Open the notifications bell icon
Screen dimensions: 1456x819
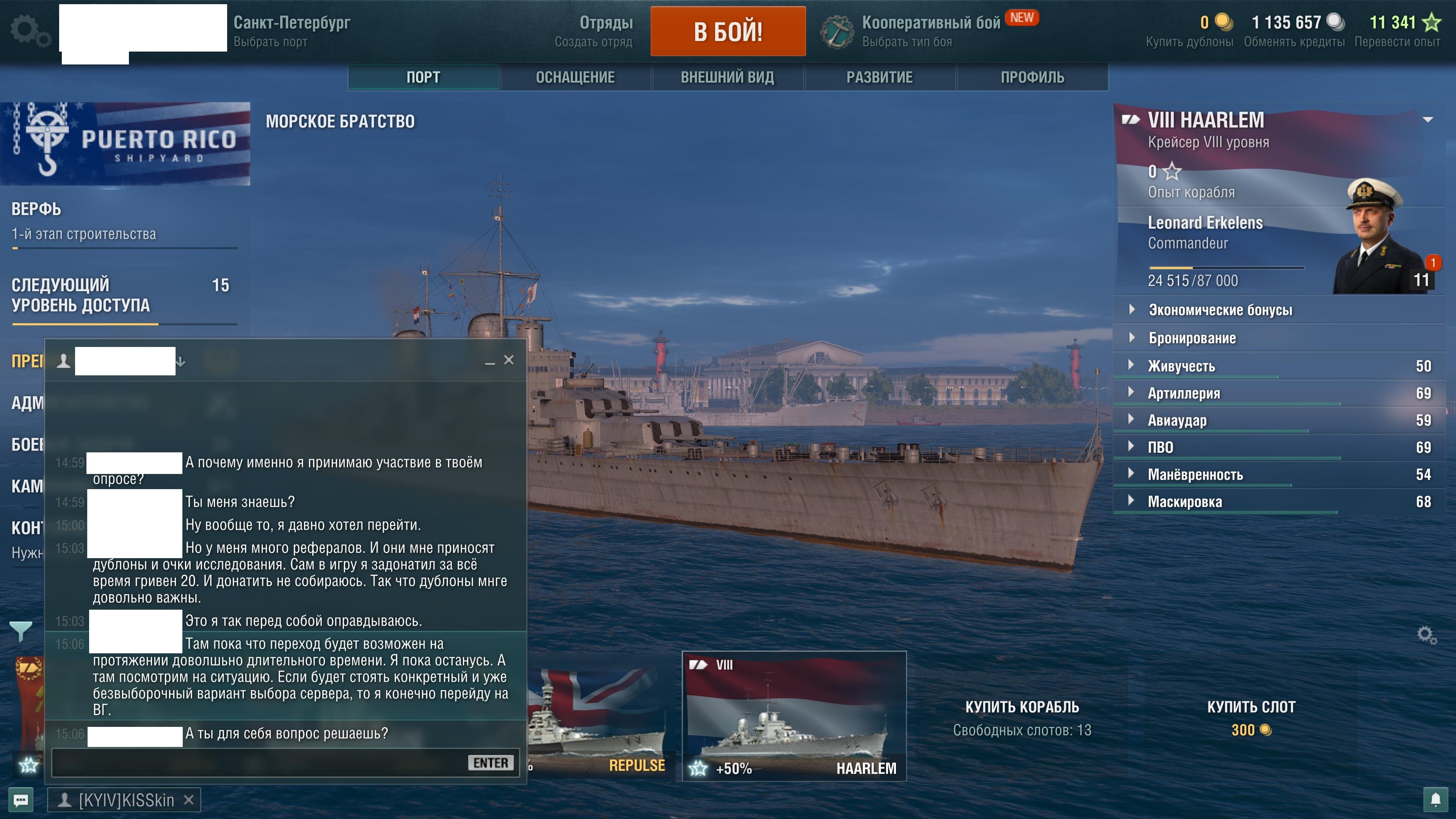1436,799
